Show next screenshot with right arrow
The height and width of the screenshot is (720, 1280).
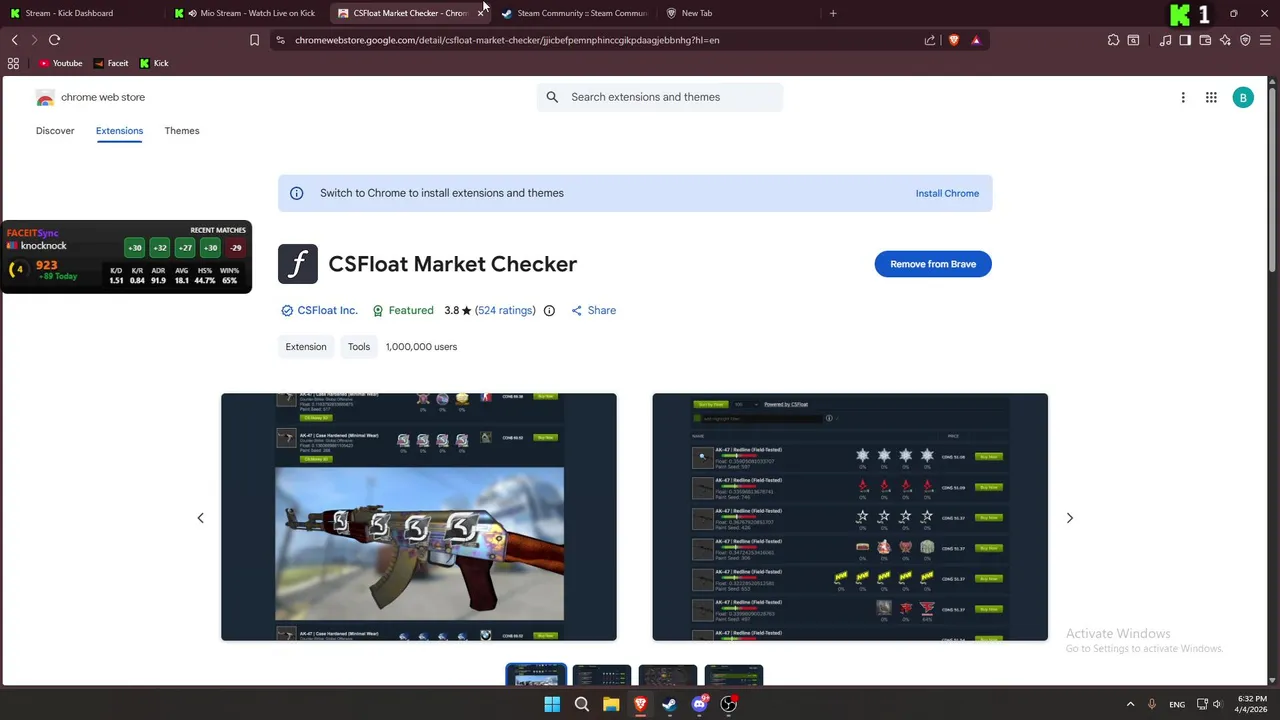point(1069,518)
